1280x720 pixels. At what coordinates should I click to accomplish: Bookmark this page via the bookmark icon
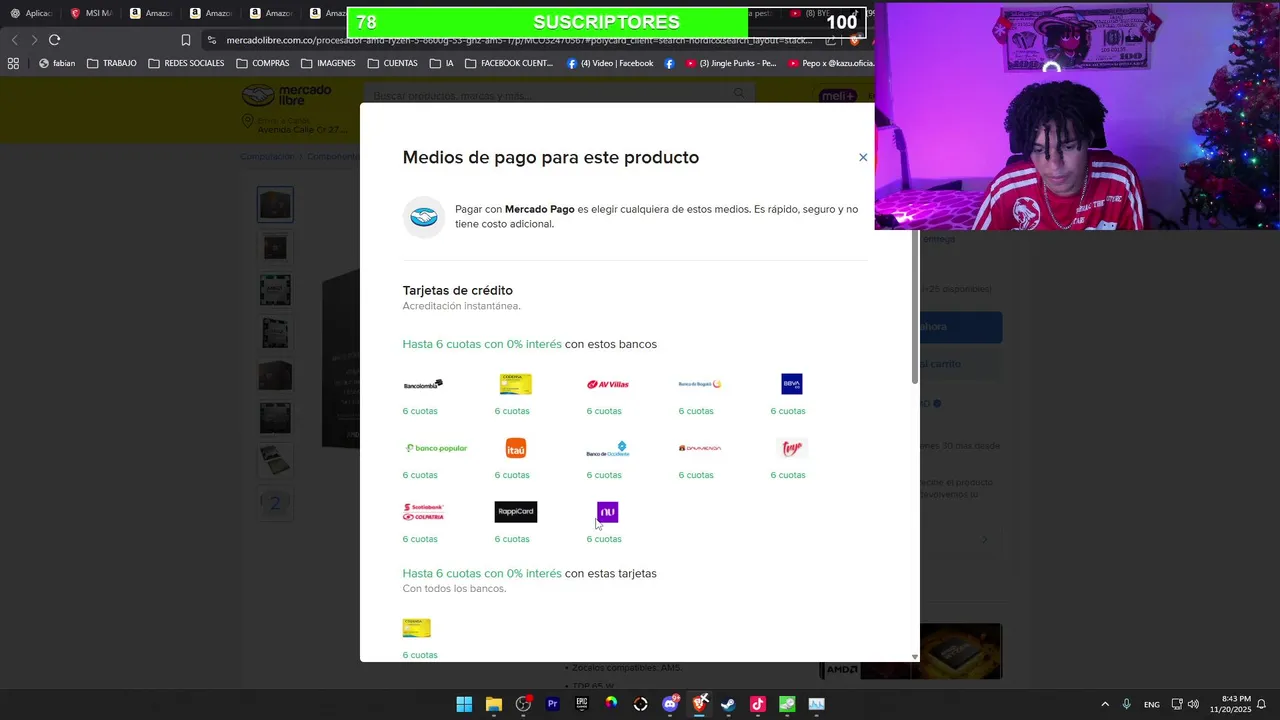click(x=186, y=40)
